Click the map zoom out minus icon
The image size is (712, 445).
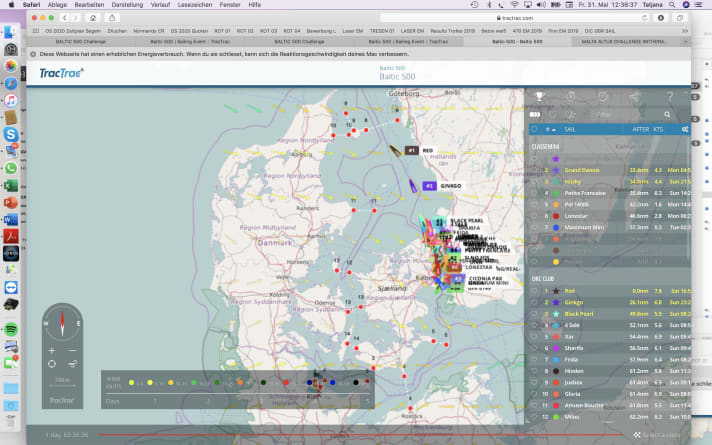pyautogui.click(x=73, y=351)
